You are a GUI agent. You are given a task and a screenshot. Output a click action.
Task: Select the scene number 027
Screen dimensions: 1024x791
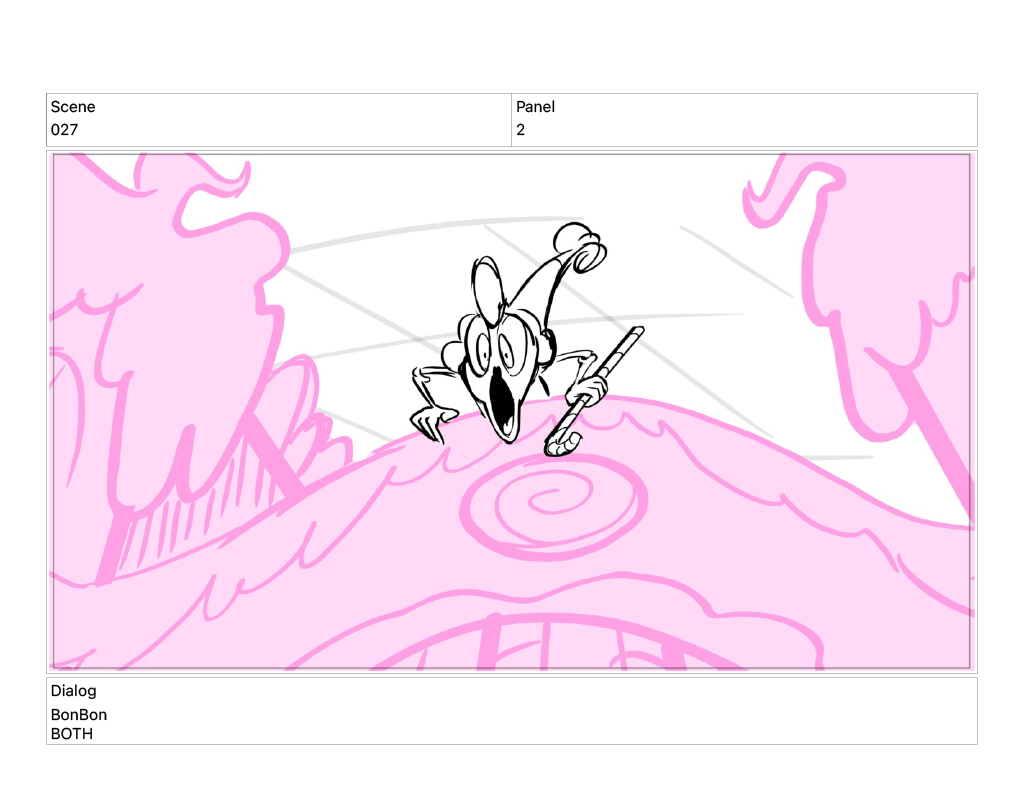(x=64, y=130)
